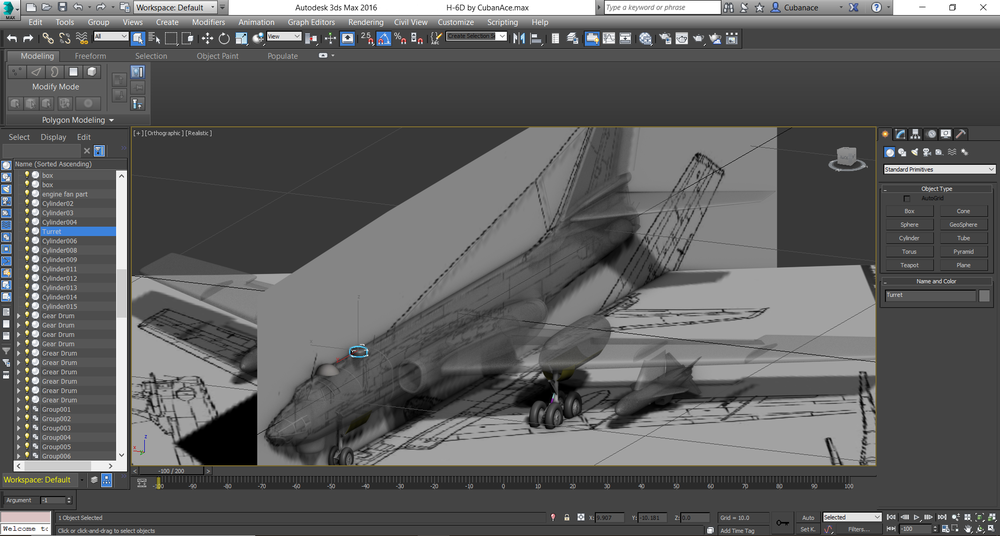The height and width of the screenshot is (536, 1000).
Task: Open the Hierarchy command panel tab
Action: [915, 134]
